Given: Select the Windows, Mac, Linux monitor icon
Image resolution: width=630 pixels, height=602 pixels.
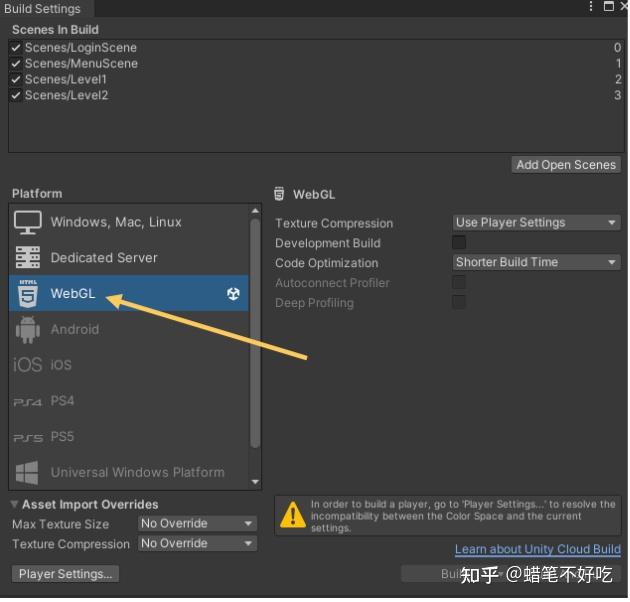Looking at the screenshot, I should point(28,223).
